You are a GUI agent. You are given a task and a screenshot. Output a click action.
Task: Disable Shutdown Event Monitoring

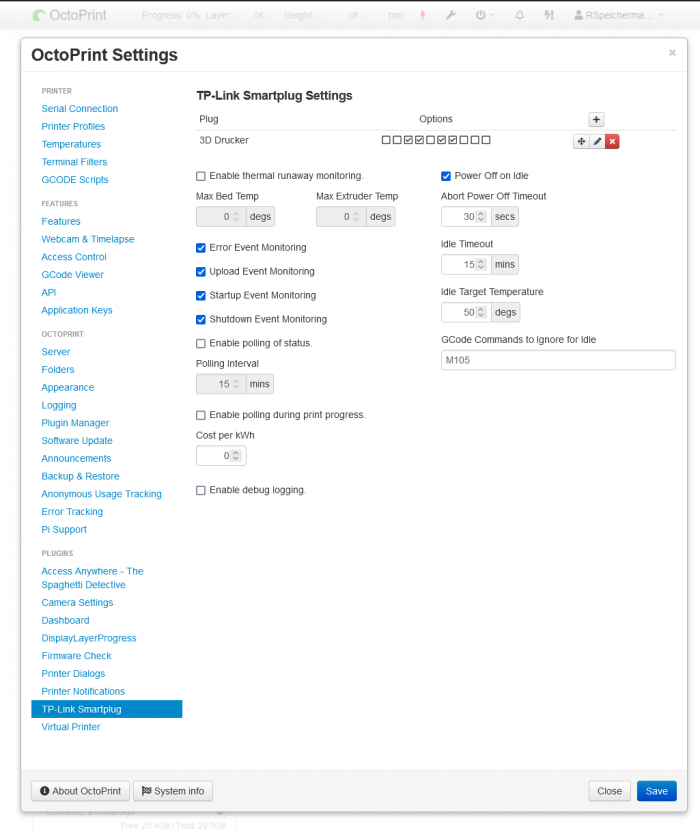point(201,320)
